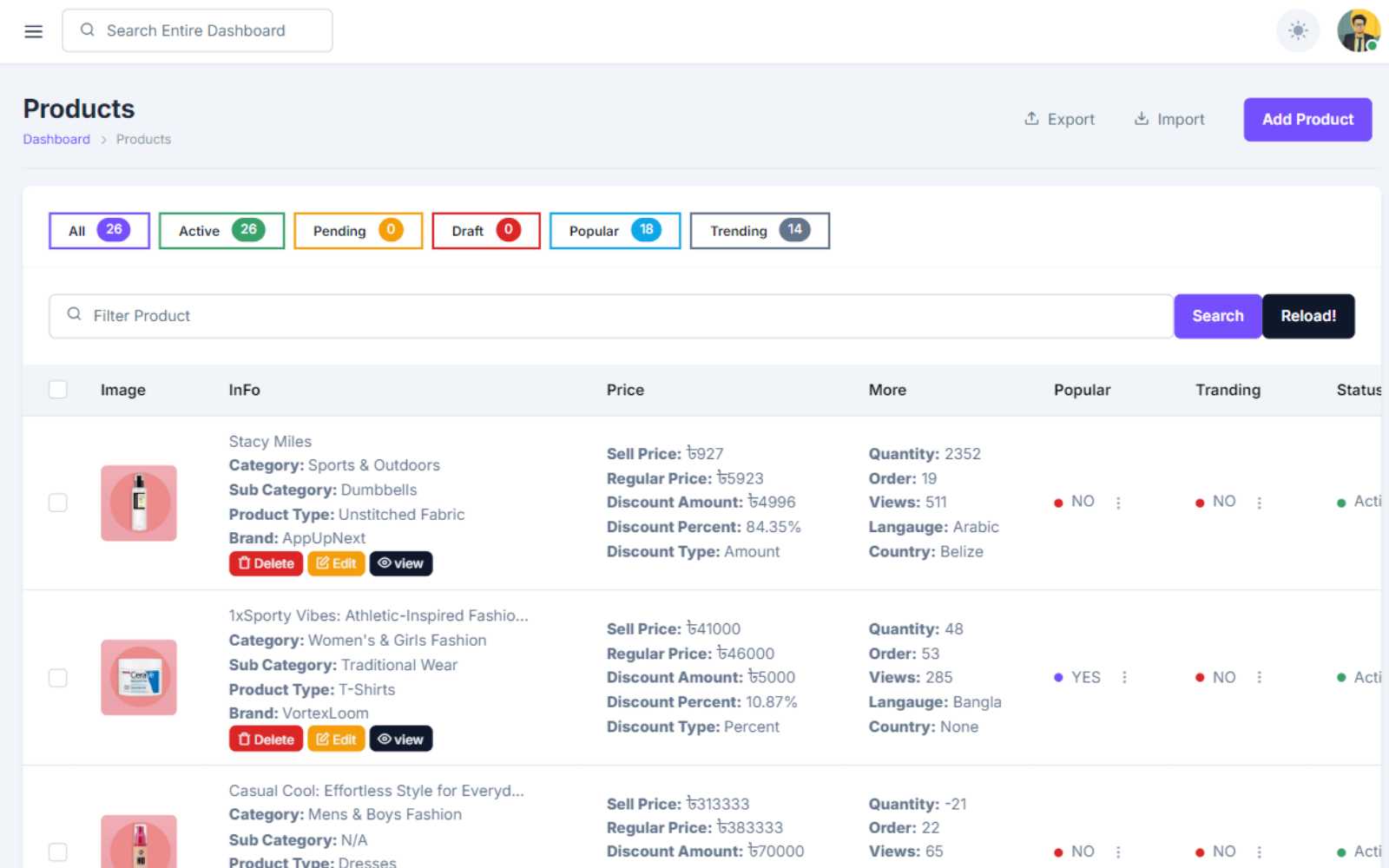Focus the Search Entire Dashboard field
Image resolution: width=1389 pixels, height=868 pixels.
point(197,30)
